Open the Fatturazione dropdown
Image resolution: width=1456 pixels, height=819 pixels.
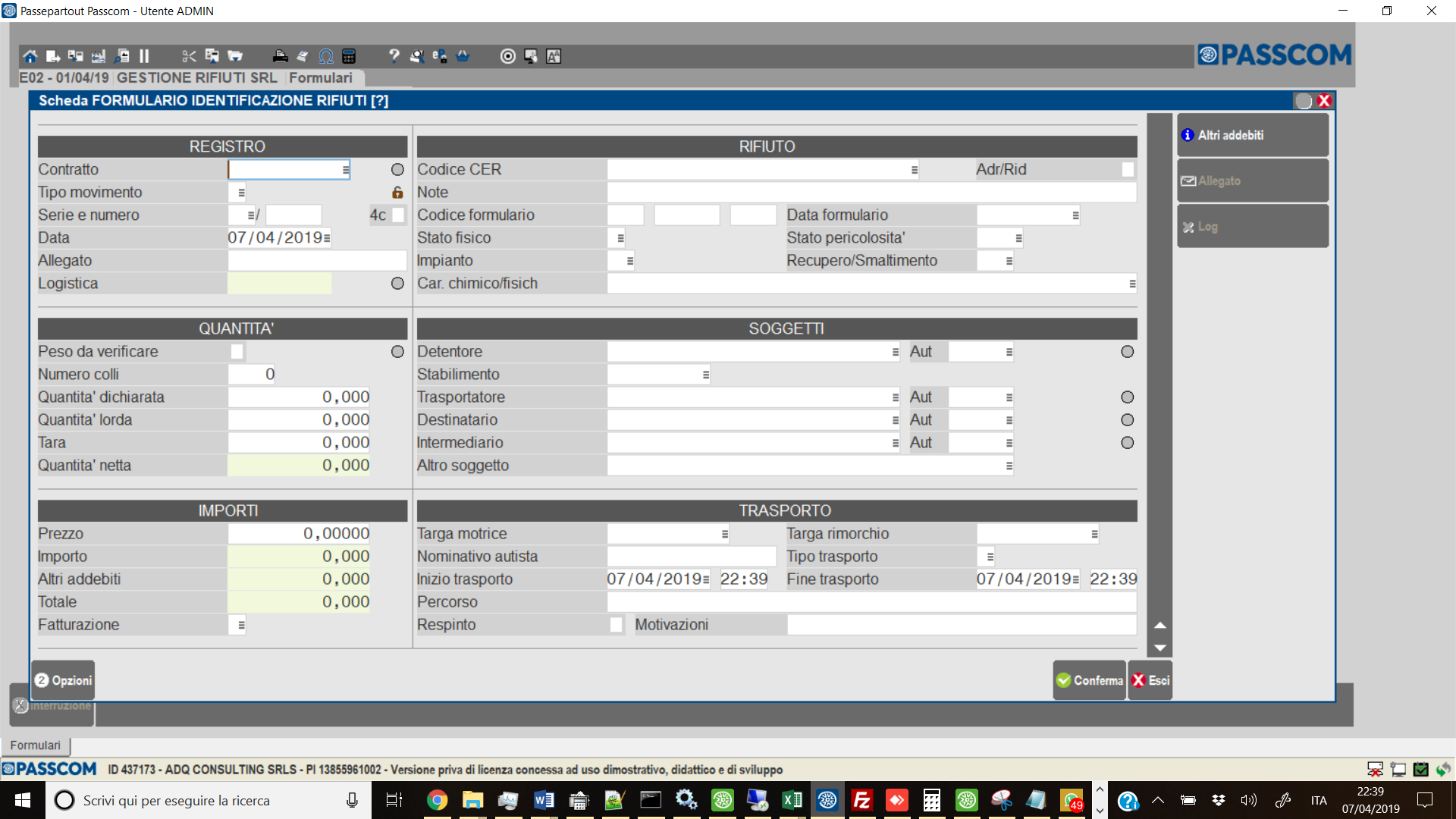coord(241,625)
